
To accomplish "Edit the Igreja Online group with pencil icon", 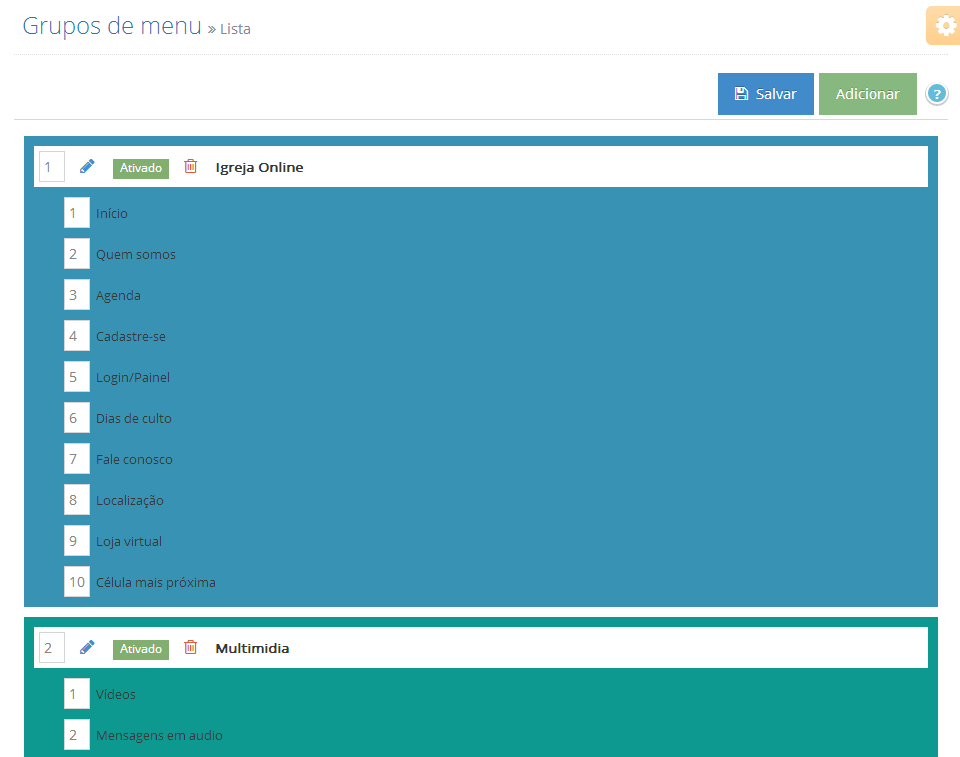I will (x=87, y=167).
